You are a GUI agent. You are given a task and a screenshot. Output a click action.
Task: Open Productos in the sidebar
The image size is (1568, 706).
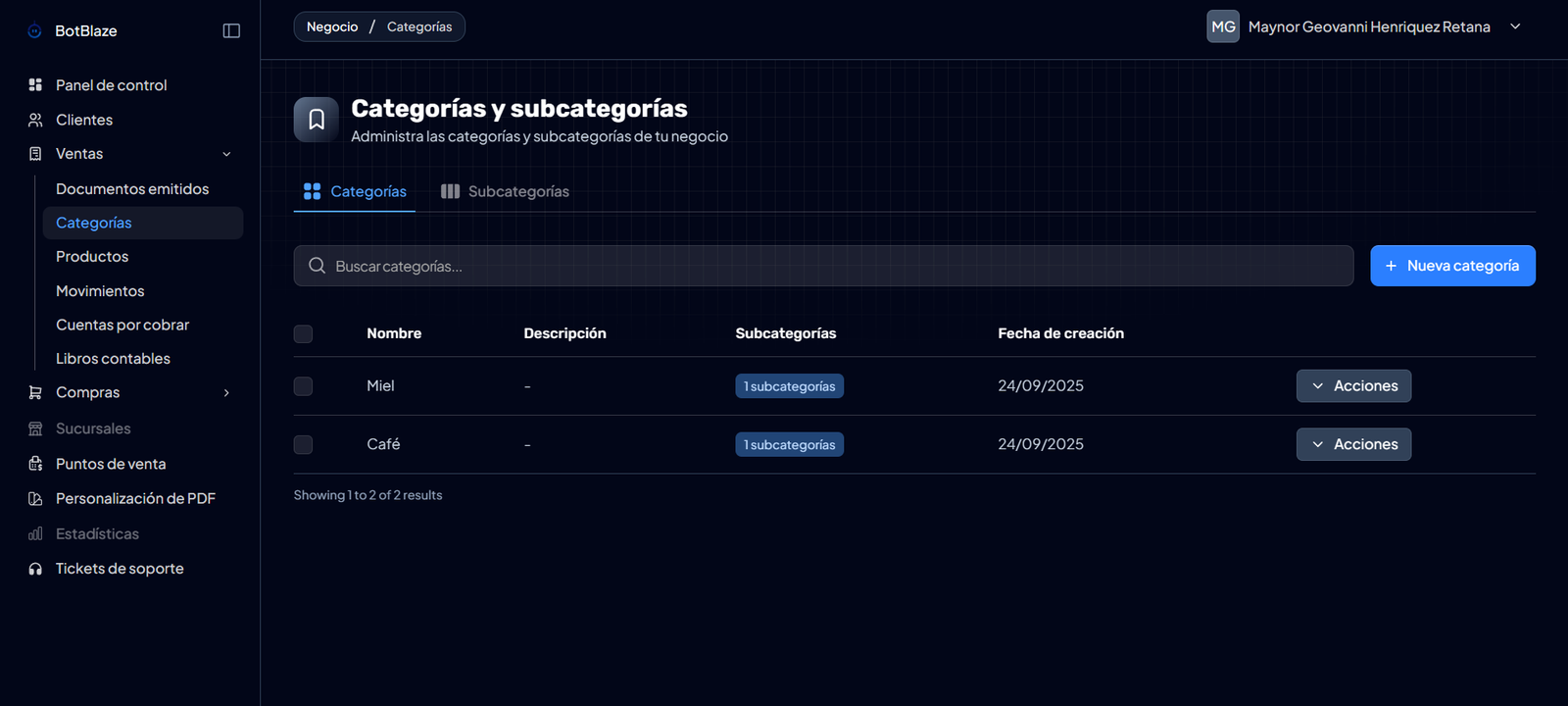click(x=92, y=256)
